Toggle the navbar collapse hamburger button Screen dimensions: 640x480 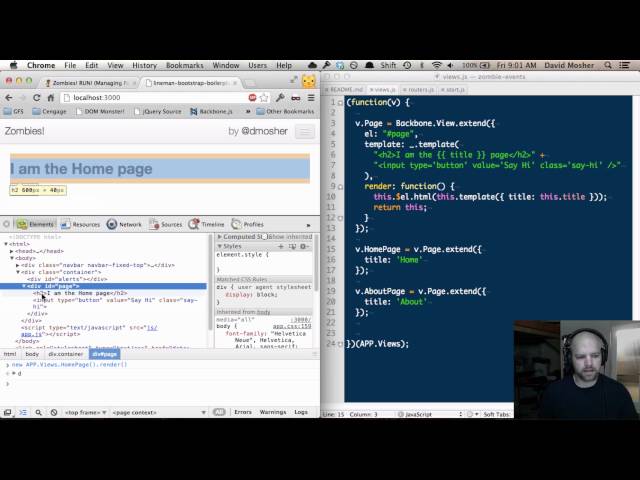click(305, 132)
